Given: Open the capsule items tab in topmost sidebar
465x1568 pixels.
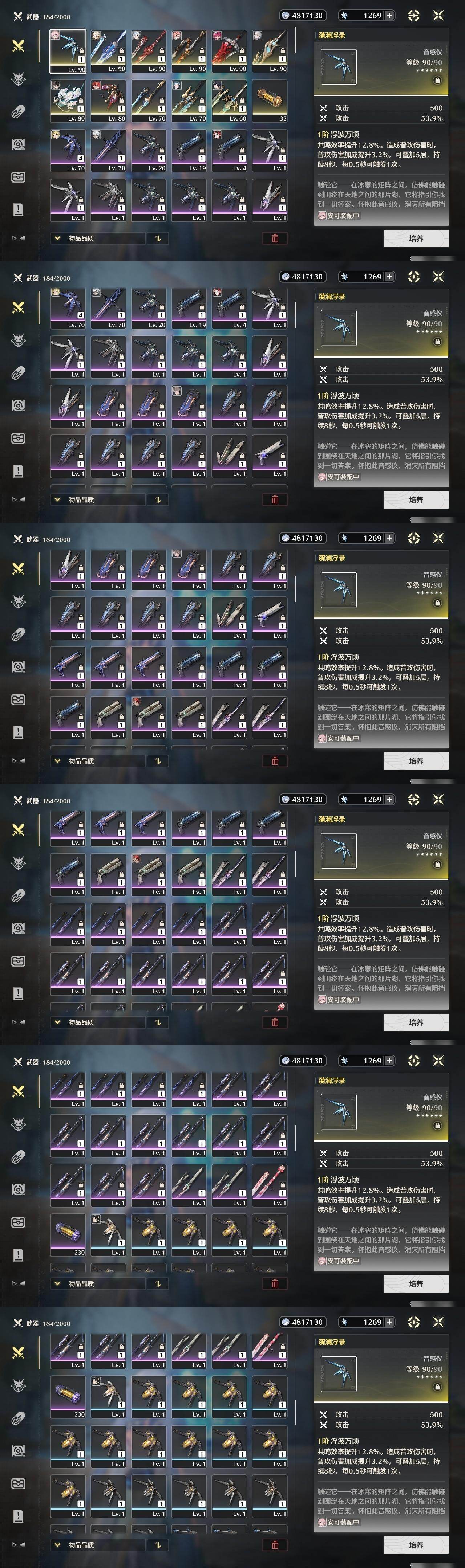Looking at the screenshot, I should 18,111.
